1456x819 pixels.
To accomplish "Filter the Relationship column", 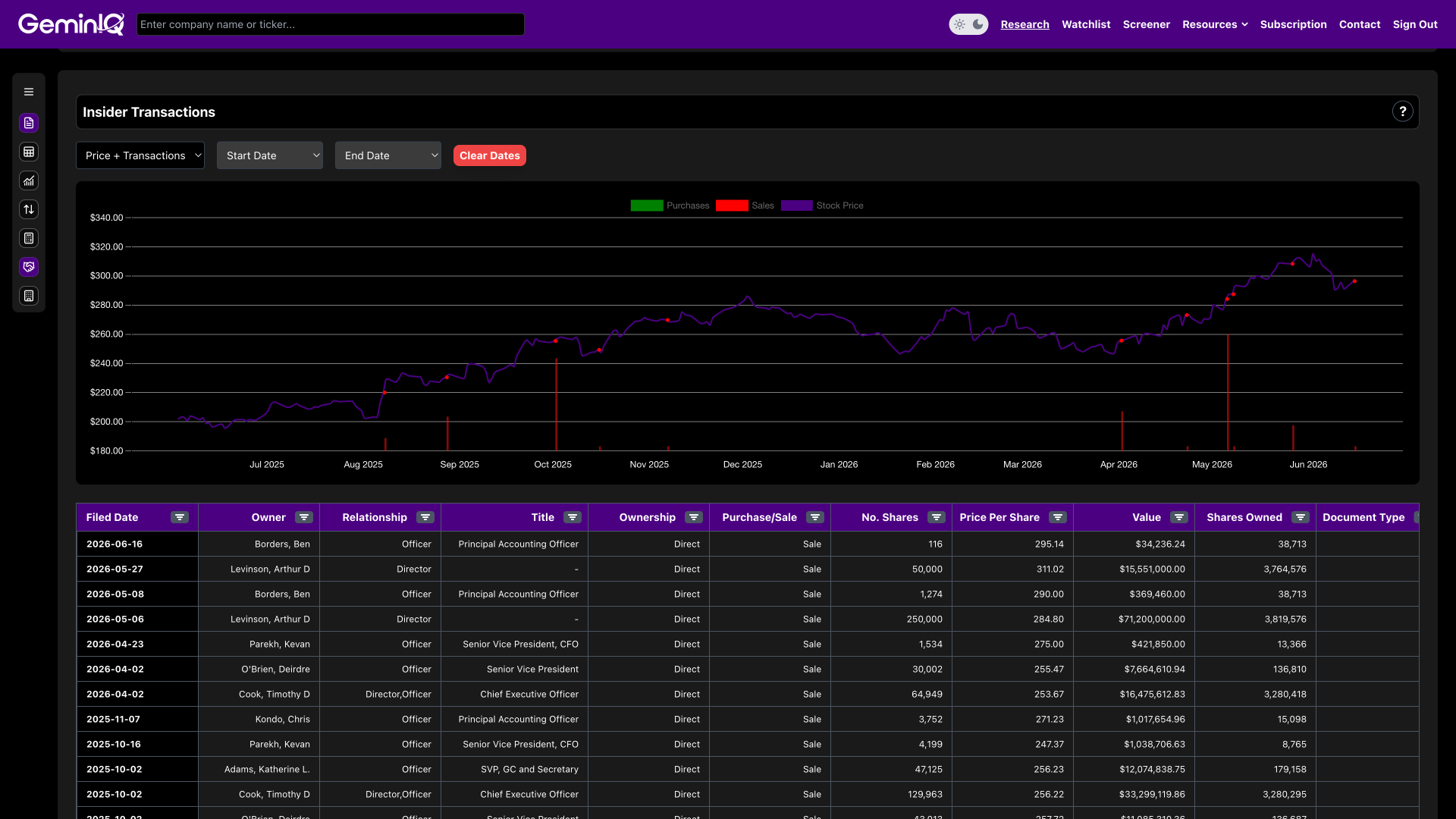I will [425, 517].
